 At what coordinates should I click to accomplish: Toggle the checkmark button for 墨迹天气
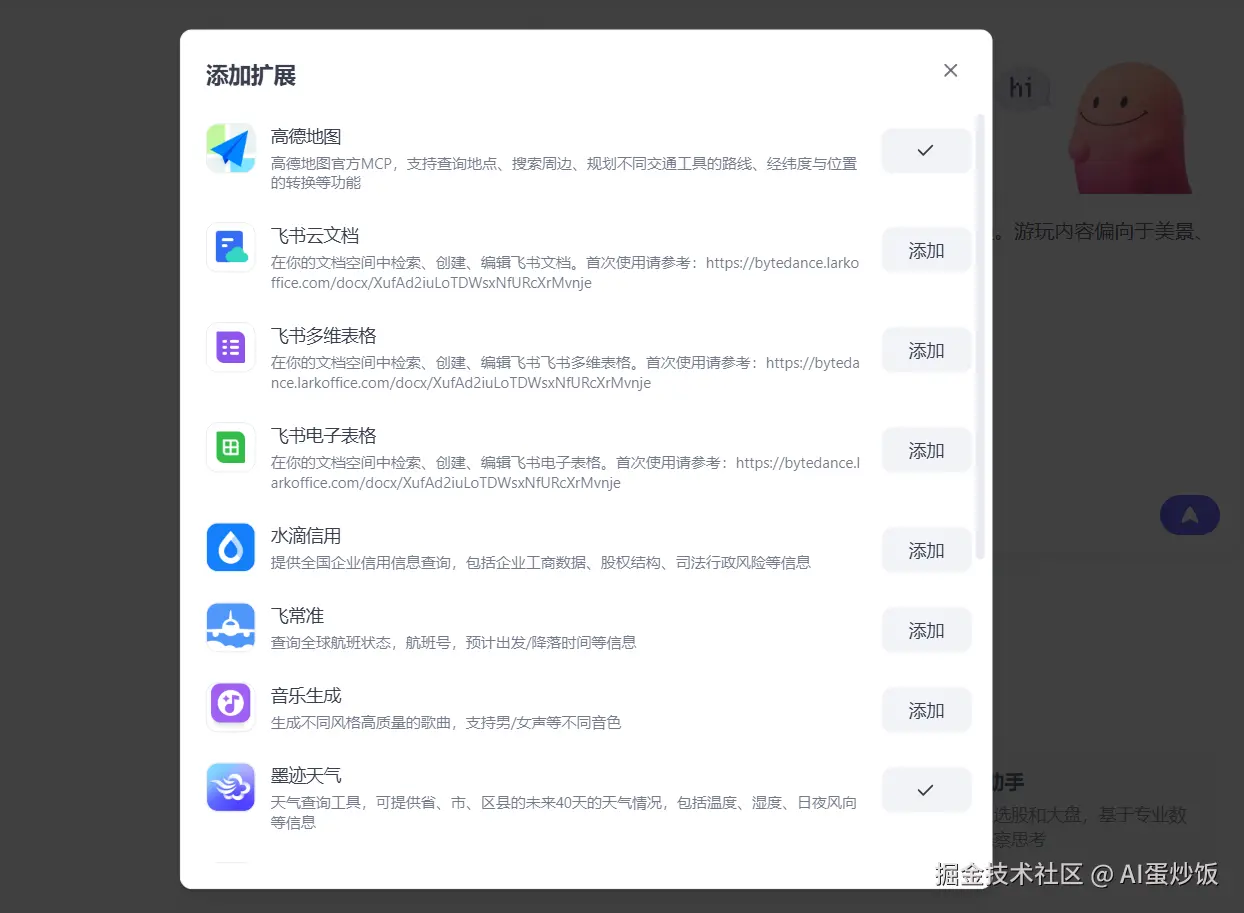(x=926, y=790)
